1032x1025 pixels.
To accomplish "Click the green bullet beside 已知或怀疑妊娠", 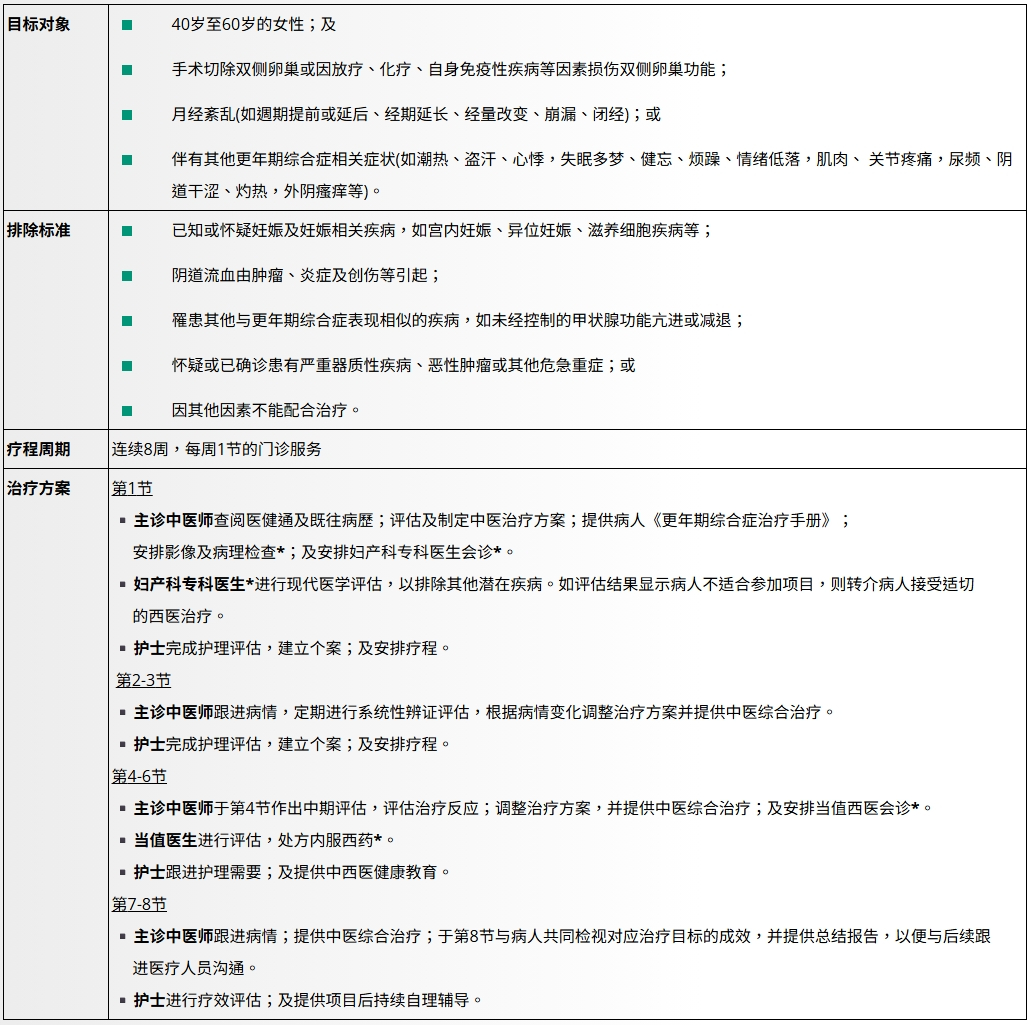I will pyautogui.click(x=127, y=231).
